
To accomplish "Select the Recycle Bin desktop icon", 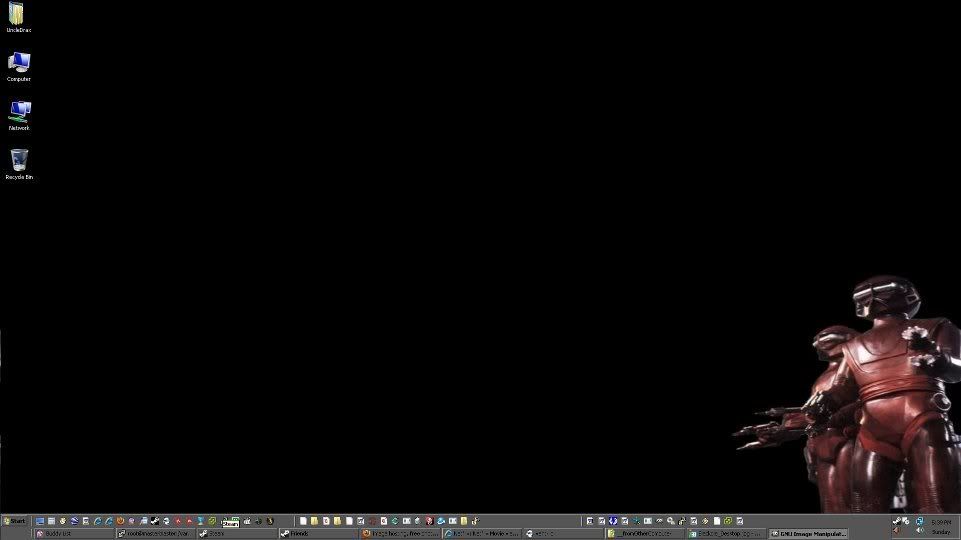I will pyautogui.click(x=18, y=164).
